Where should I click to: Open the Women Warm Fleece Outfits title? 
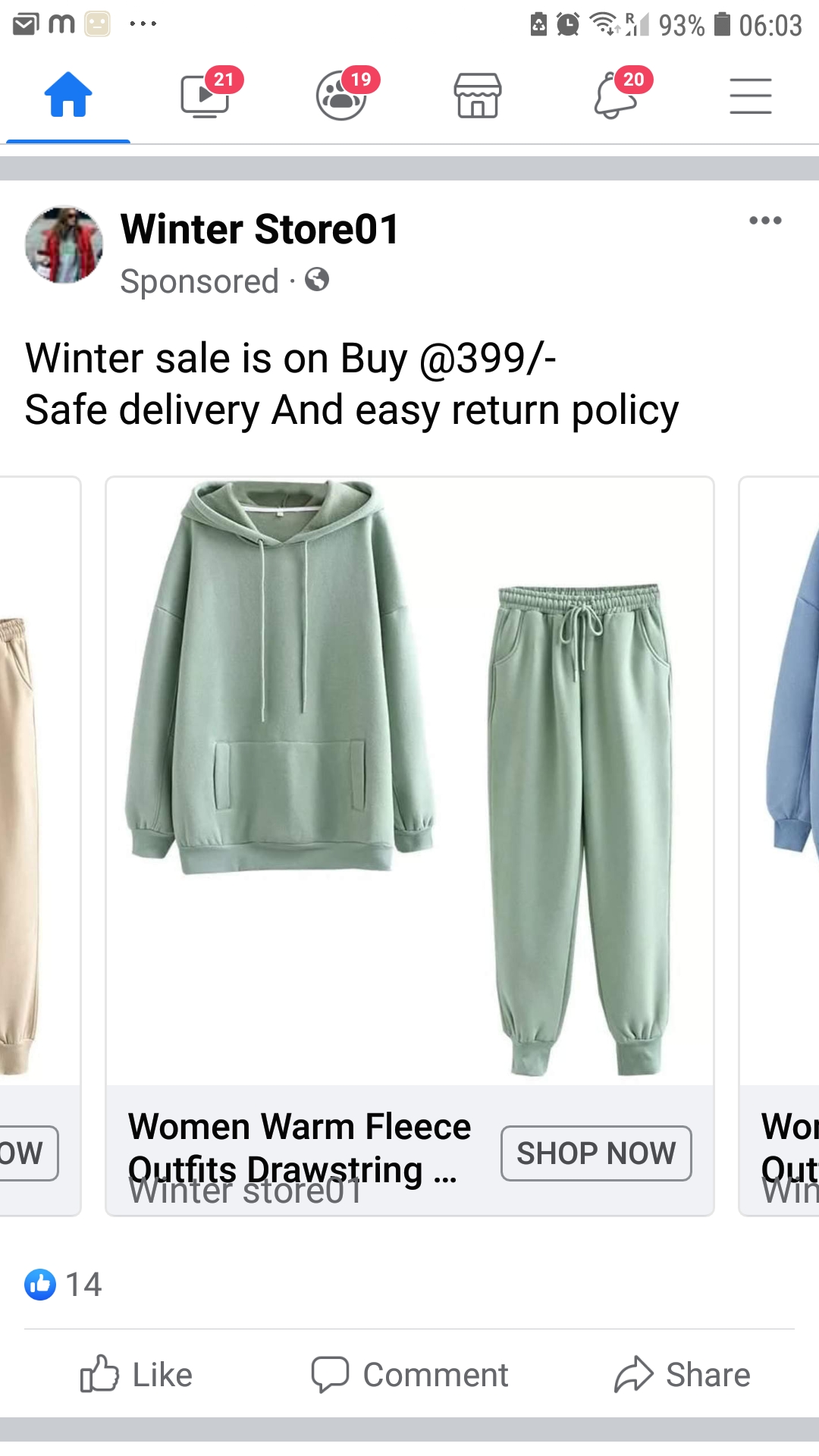[x=300, y=1147]
